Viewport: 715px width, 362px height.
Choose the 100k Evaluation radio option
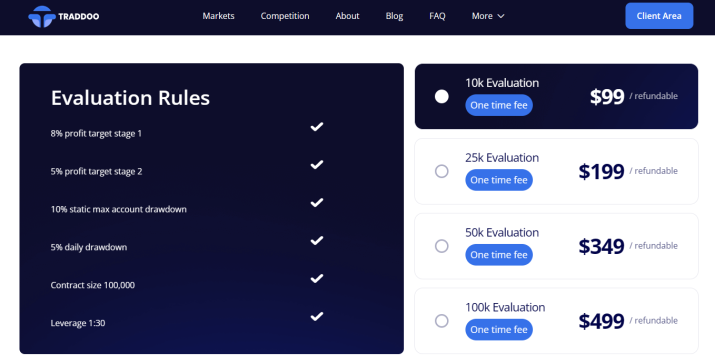[x=441, y=321]
